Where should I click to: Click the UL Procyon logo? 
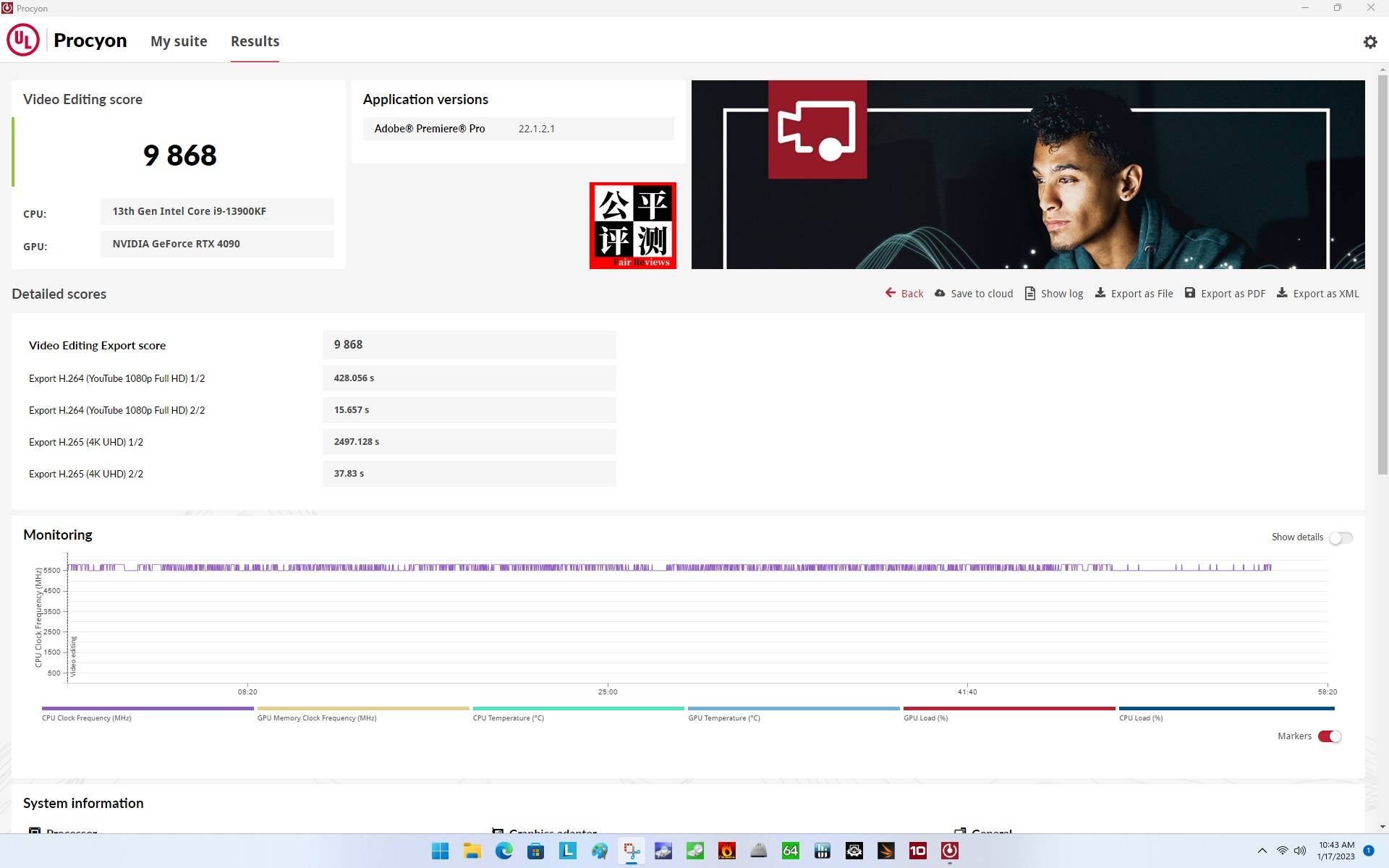tap(23, 41)
